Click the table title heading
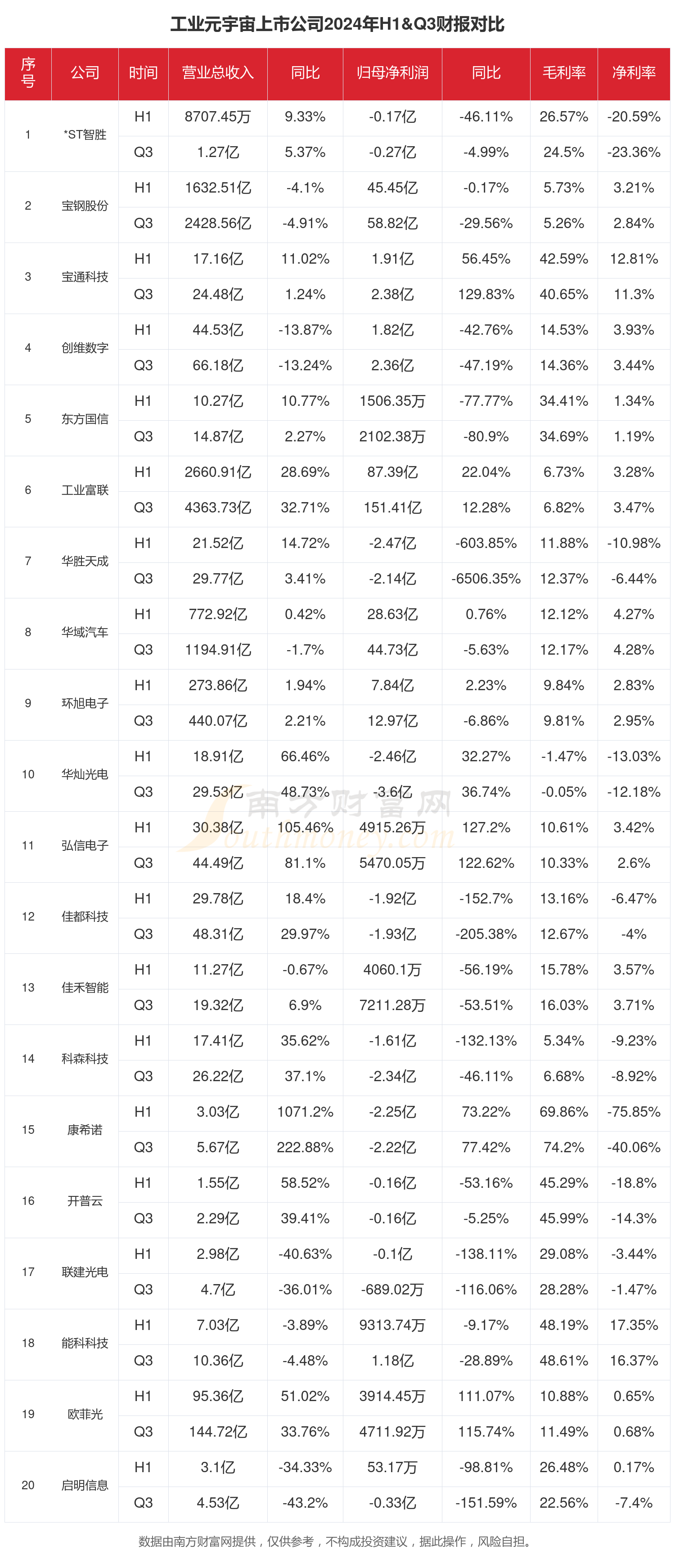675x1568 pixels. pos(337,24)
